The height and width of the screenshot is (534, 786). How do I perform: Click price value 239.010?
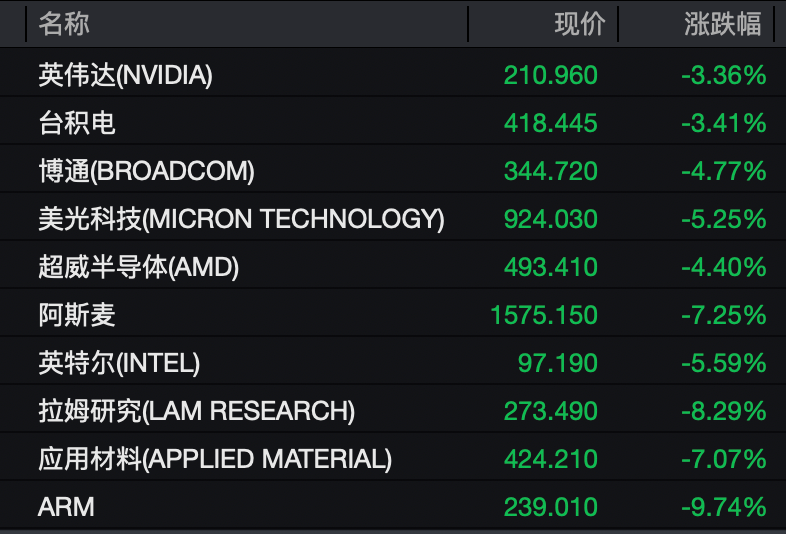pyautogui.click(x=550, y=507)
